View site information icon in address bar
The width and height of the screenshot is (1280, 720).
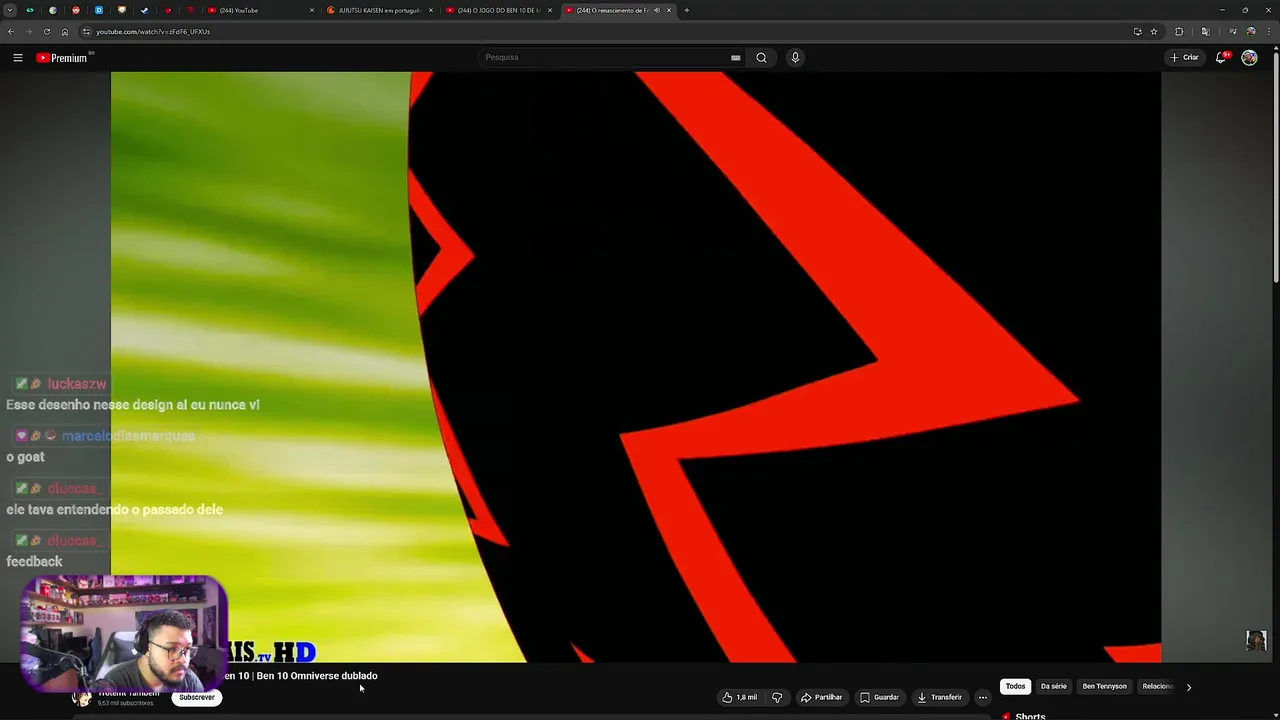[x=87, y=31]
